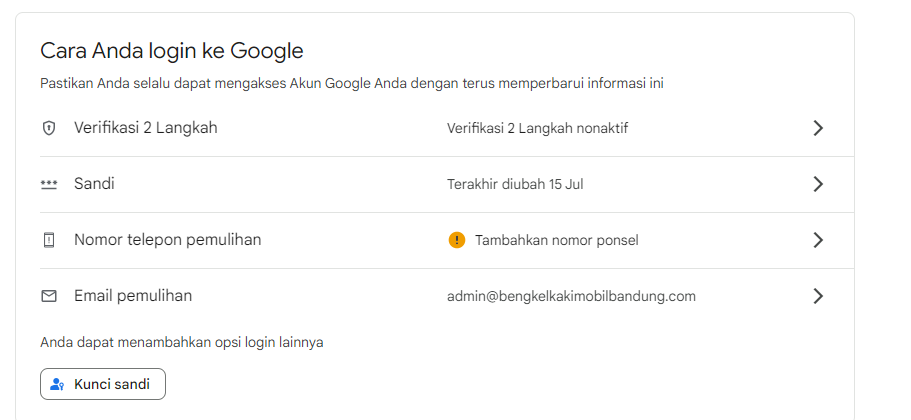Select the Sandi row label
Viewport: 911px width, 420px height.
[94, 184]
